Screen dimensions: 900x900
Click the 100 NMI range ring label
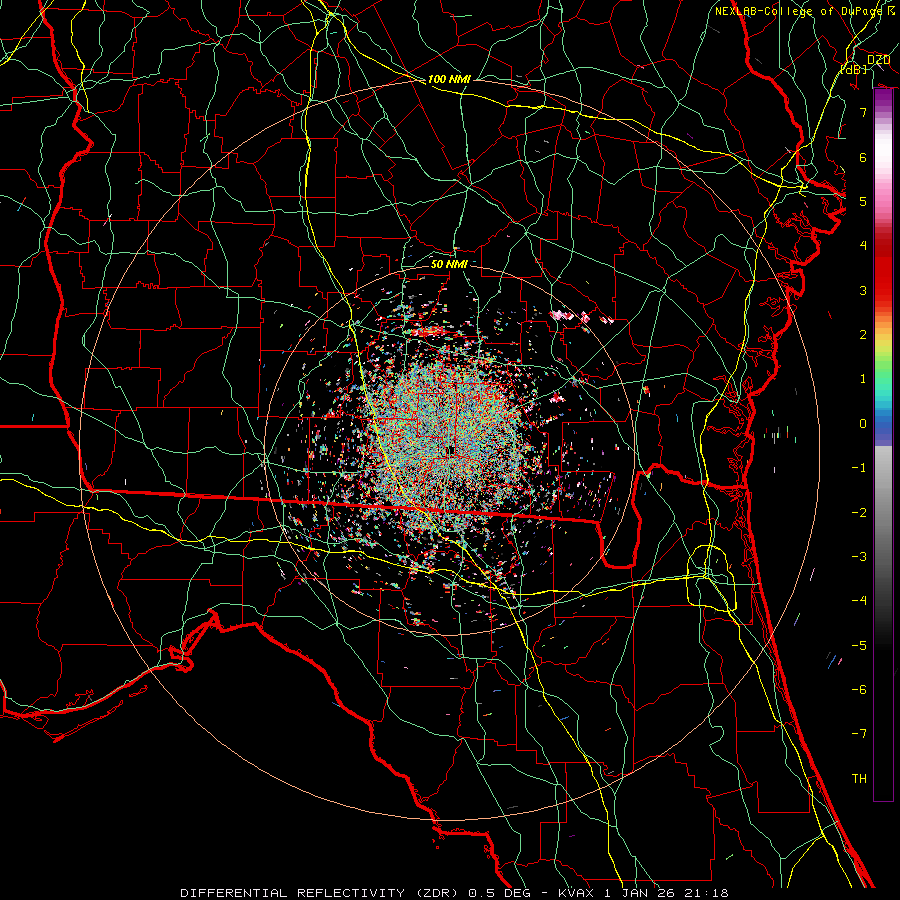point(449,79)
